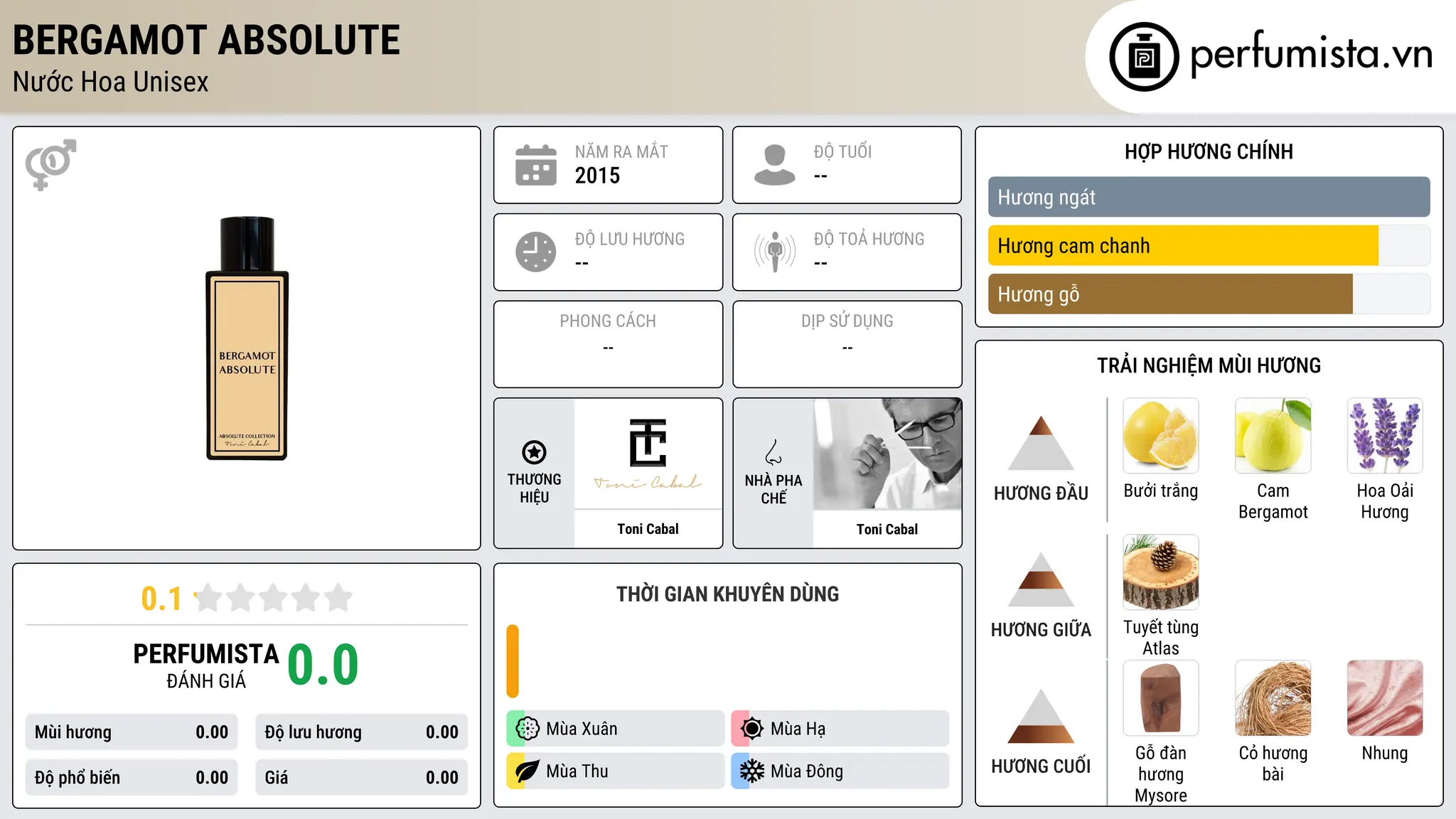Click the unisex gender symbol icon
This screenshot has width=1456, height=819.
coord(50,164)
